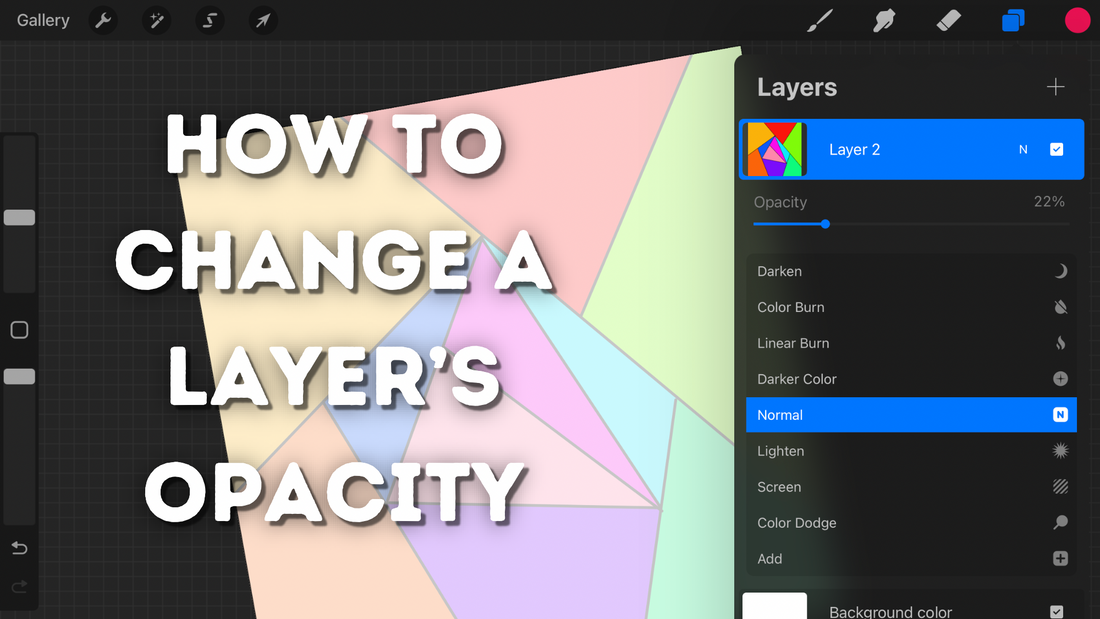Open the red active color picker
Screen dimensions: 1100x619
click(1077, 20)
